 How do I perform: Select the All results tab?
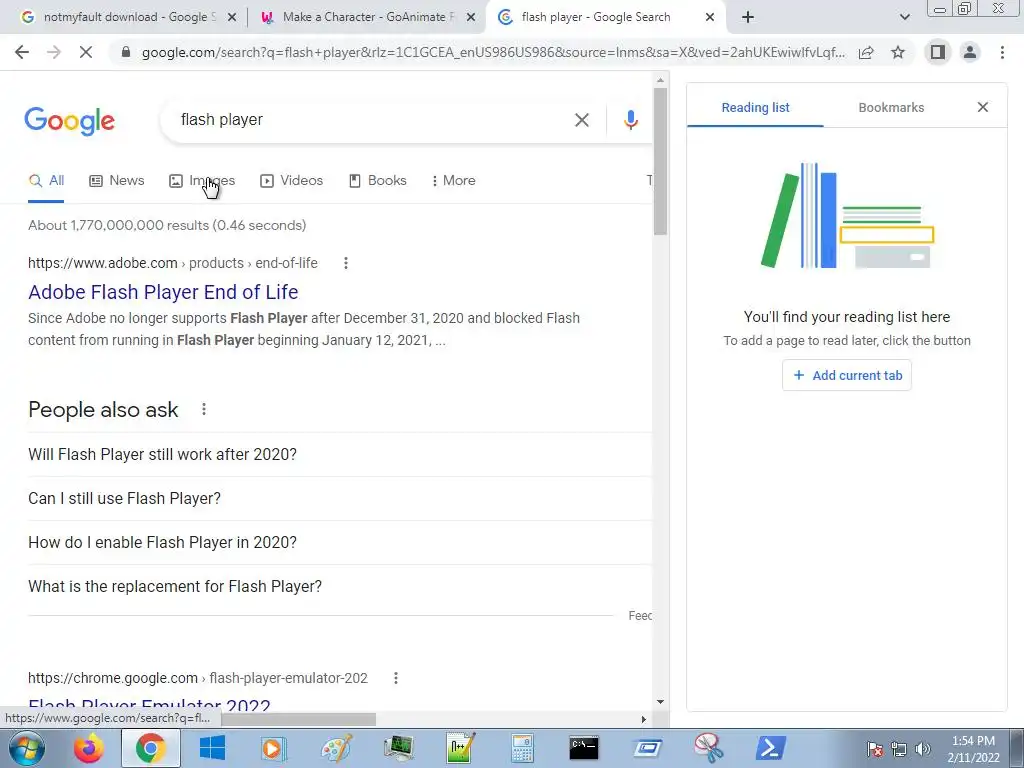click(x=46, y=181)
